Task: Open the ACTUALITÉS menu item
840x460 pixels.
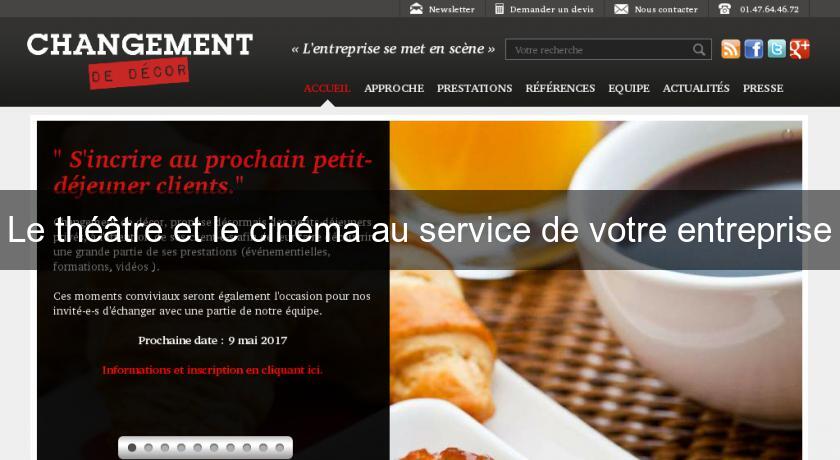Action: coord(696,88)
